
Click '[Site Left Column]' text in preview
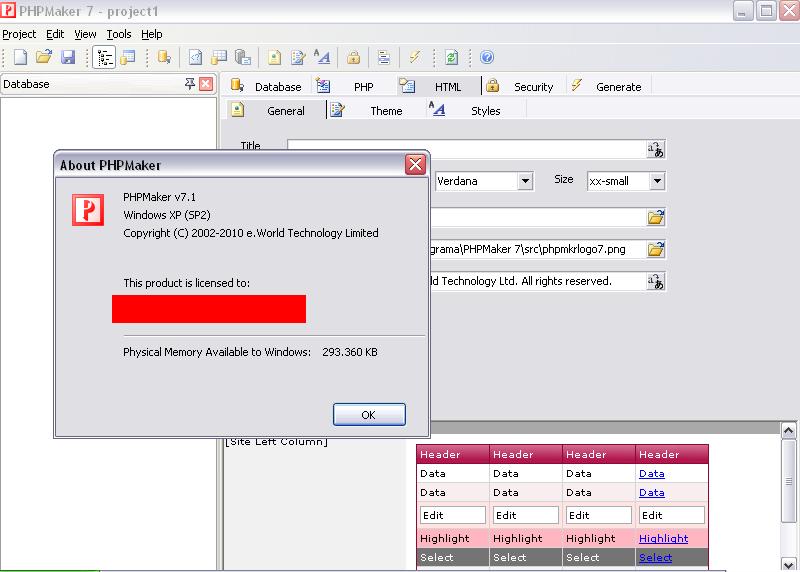pyautogui.click(x=276, y=442)
